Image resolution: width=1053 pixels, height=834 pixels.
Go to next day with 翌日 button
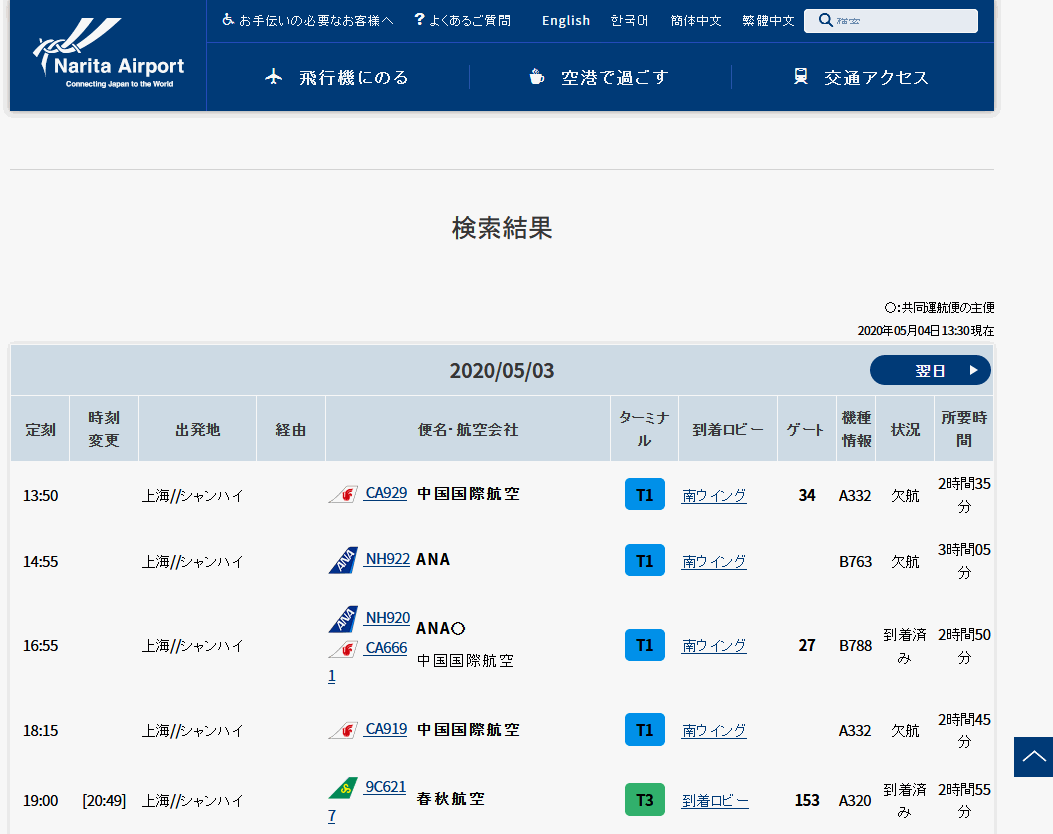coord(930,370)
